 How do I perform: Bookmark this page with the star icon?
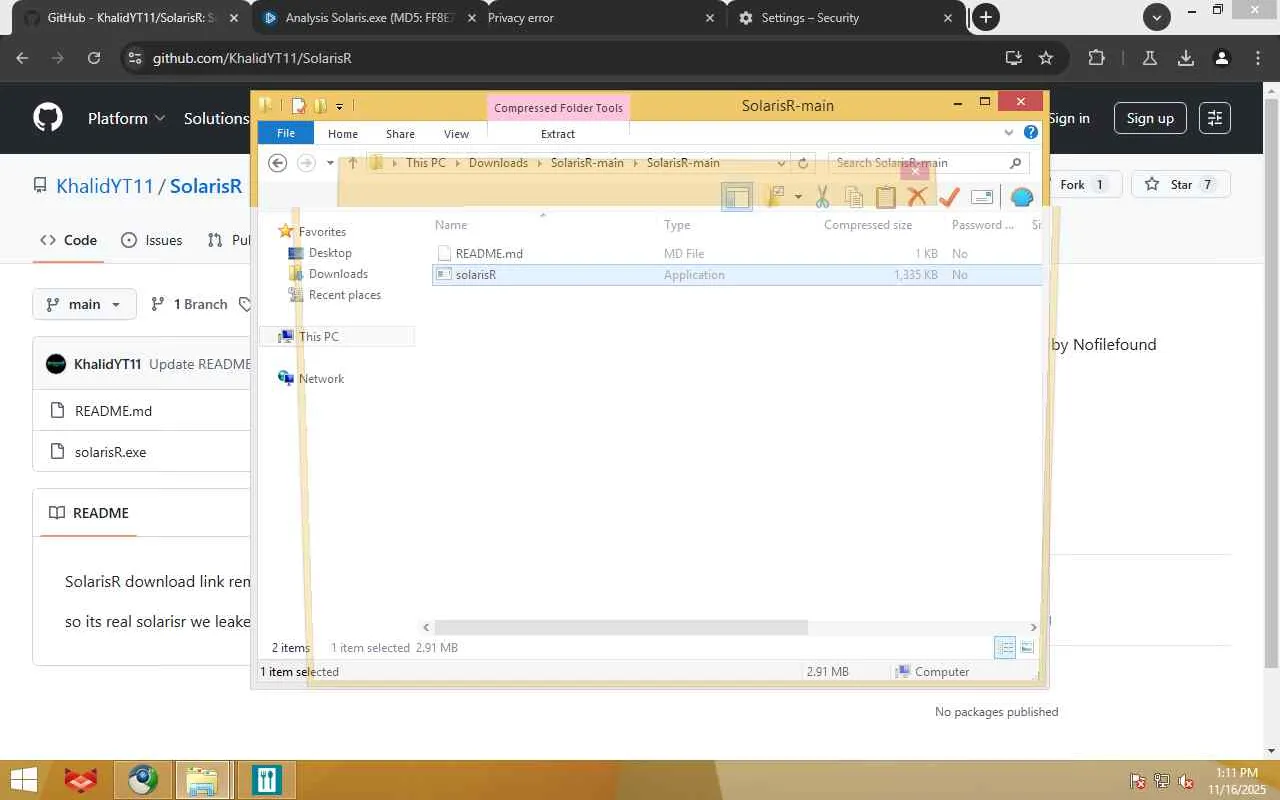tap(1046, 58)
